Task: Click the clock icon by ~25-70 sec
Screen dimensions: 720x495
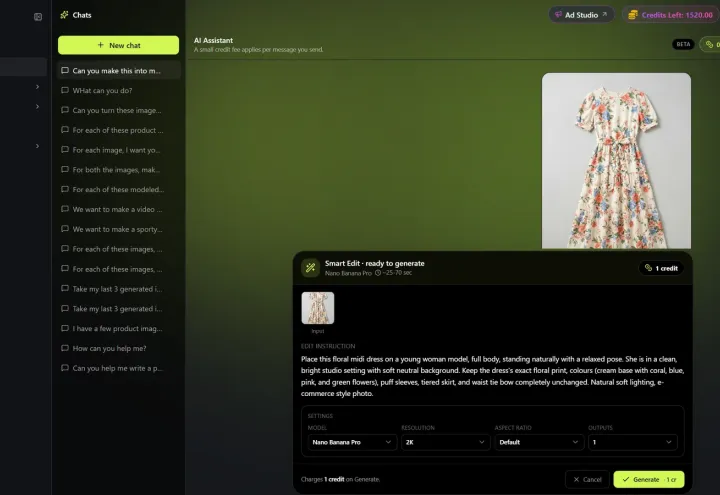Action: [x=378, y=273]
